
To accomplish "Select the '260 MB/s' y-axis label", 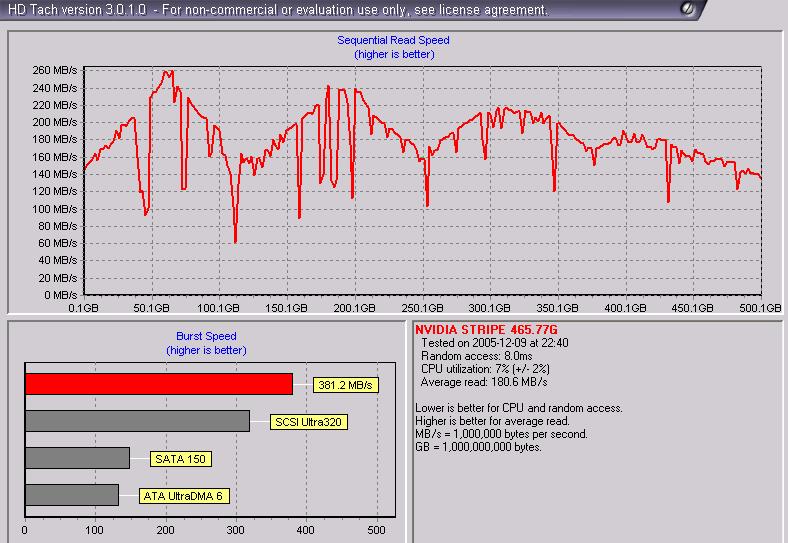I will 55,70.
